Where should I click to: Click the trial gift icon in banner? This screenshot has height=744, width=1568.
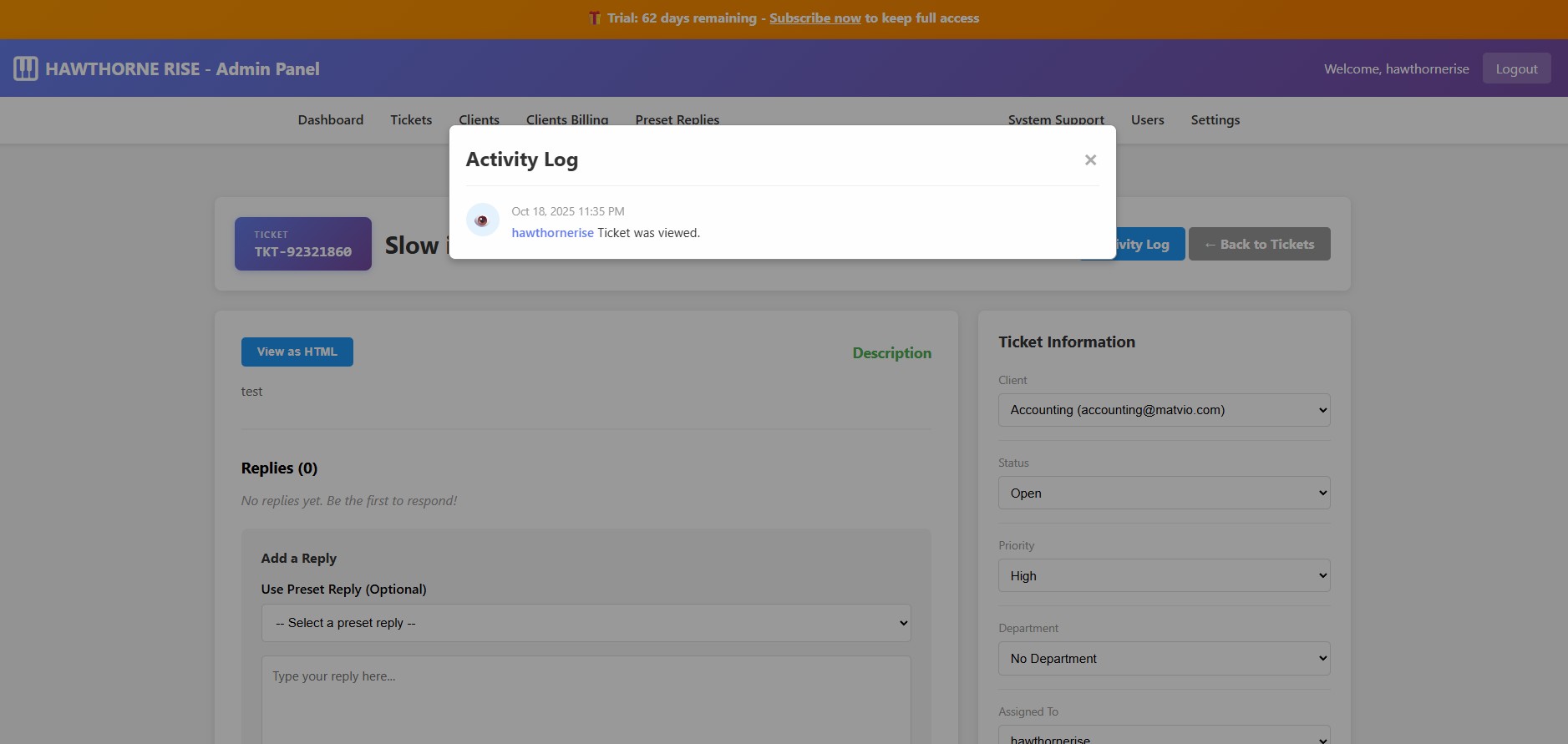[x=595, y=18]
